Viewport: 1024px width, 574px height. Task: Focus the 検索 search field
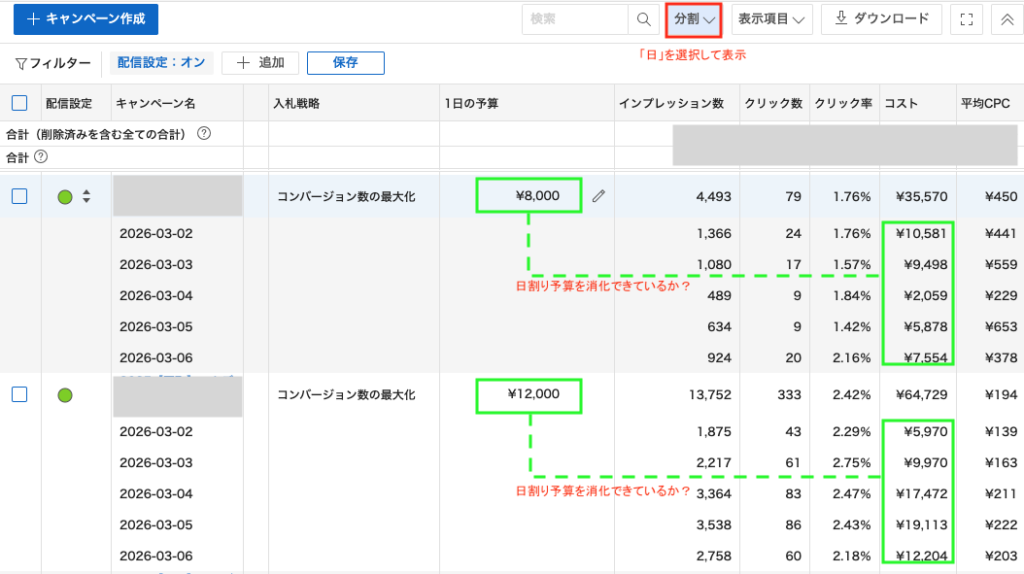tap(575, 20)
